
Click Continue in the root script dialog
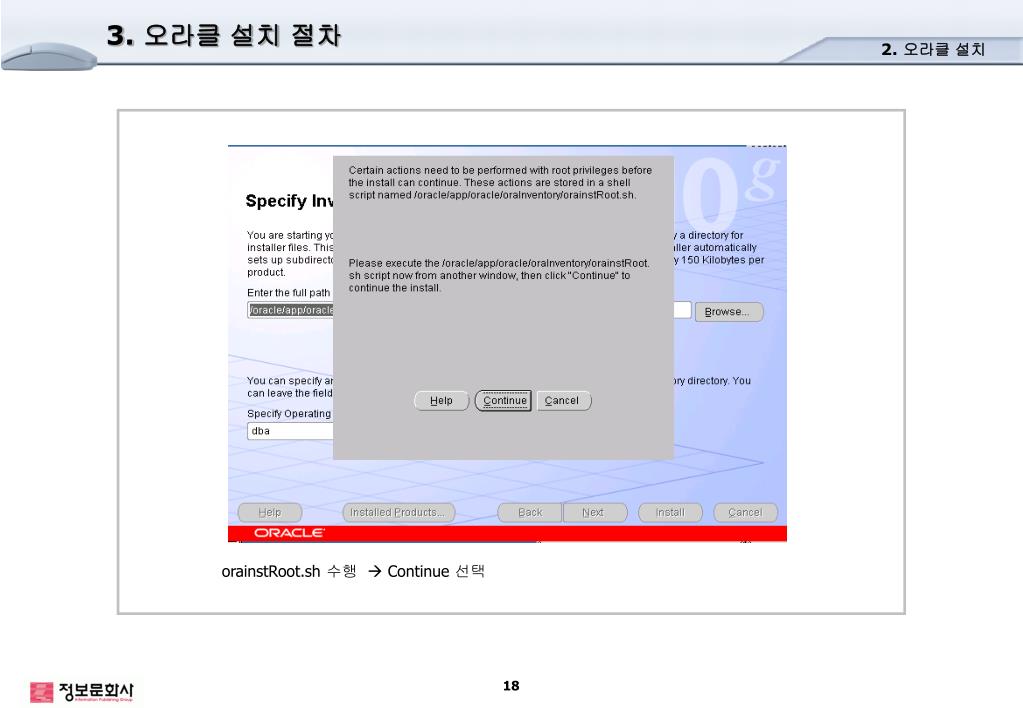[503, 401]
